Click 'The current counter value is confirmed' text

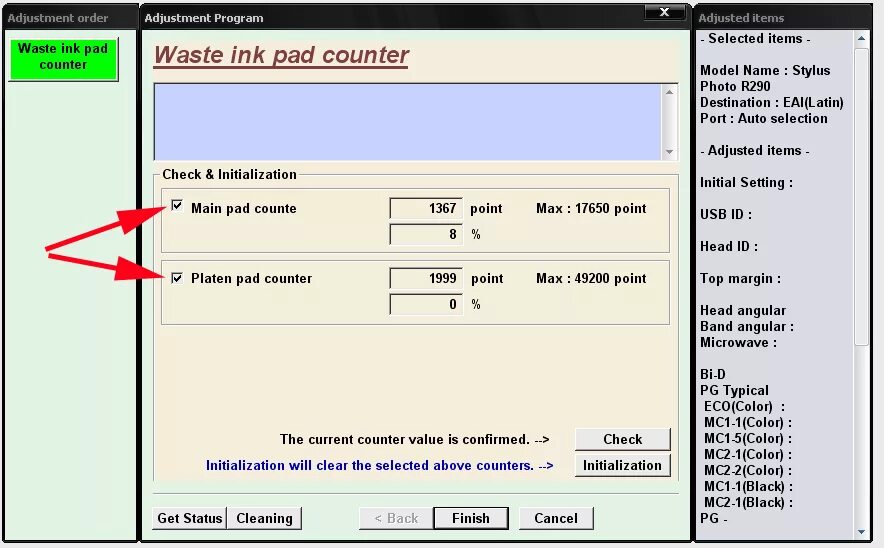pyautogui.click(x=405, y=439)
